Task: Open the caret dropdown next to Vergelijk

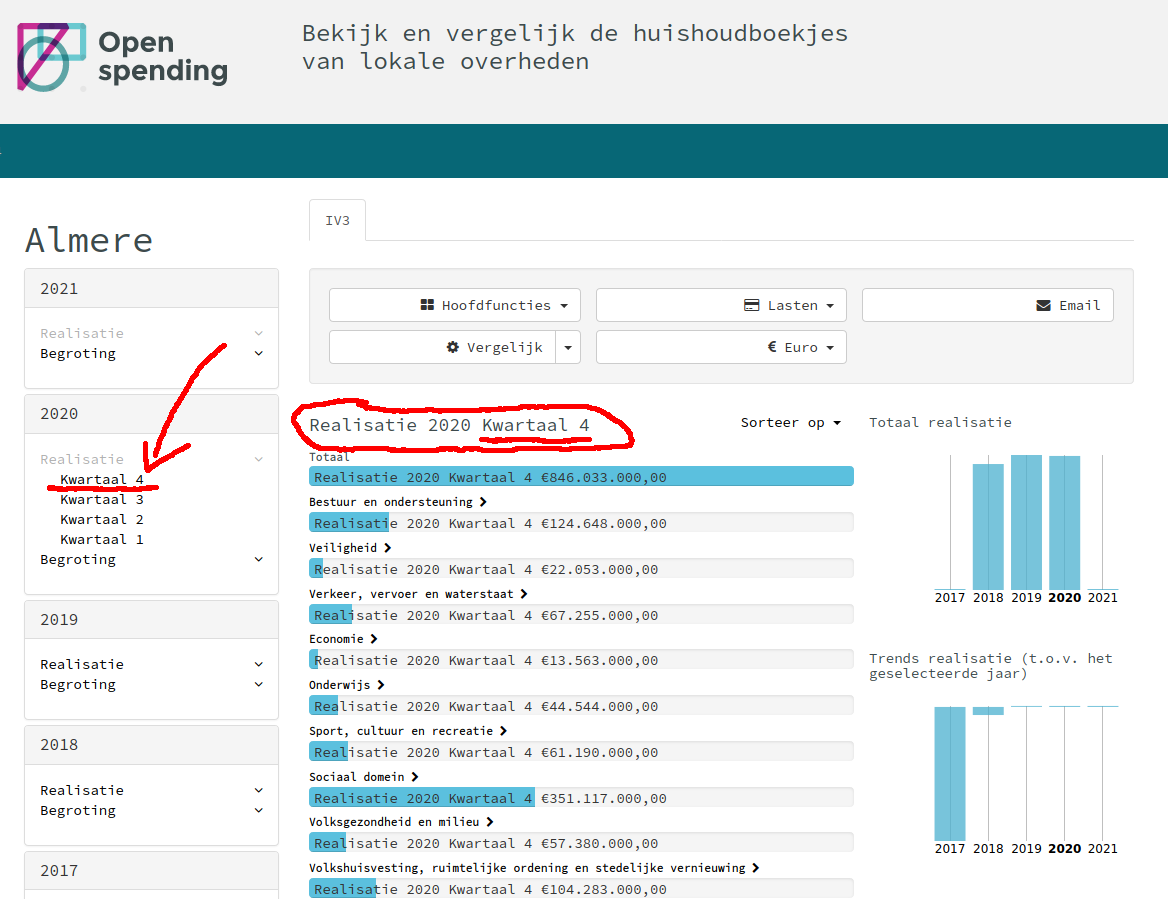Action: pos(568,347)
